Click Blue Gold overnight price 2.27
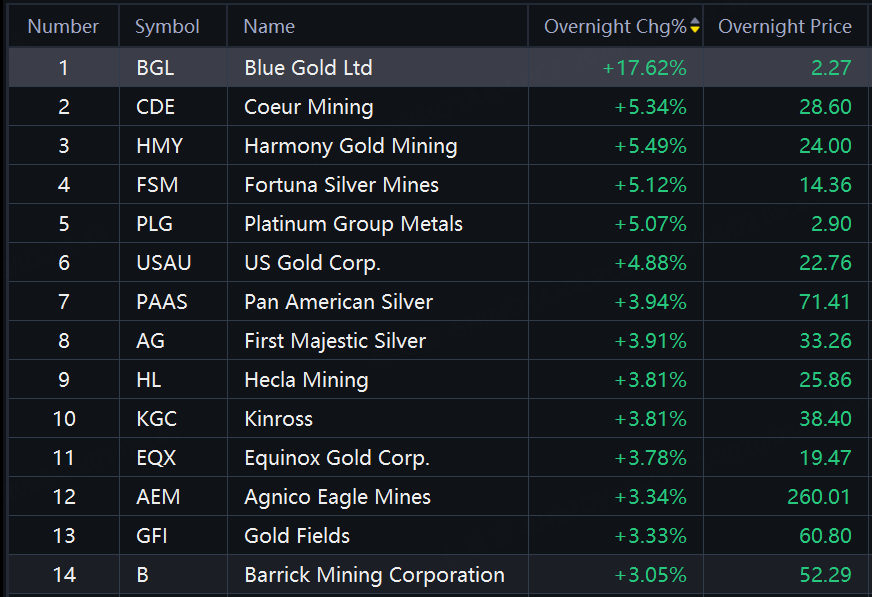872x597 pixels. click(833, 68)
